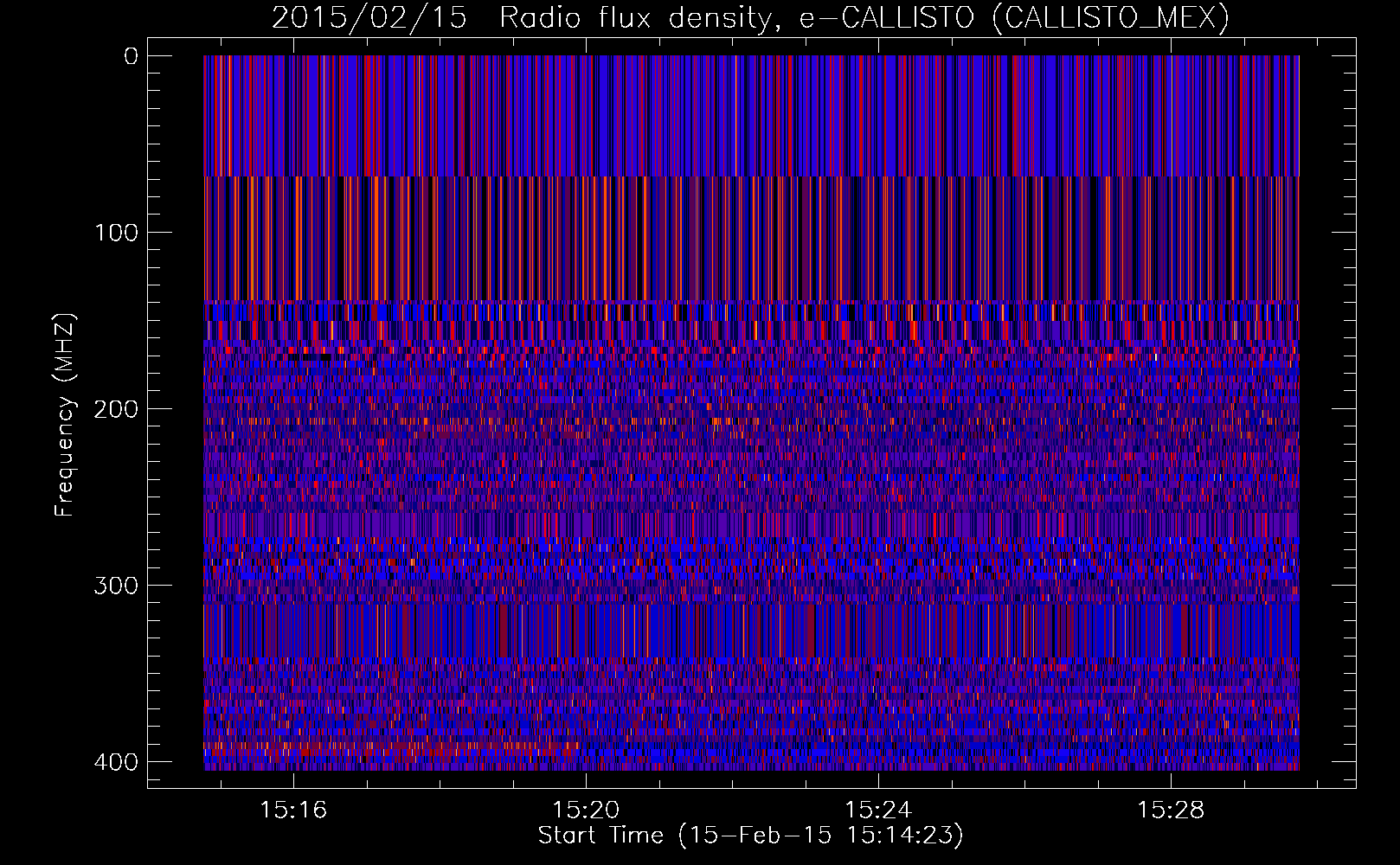This screenshot has height=865, width=1400.
Task: Select the "15:20" time tick label
Action: coord(586,811)
